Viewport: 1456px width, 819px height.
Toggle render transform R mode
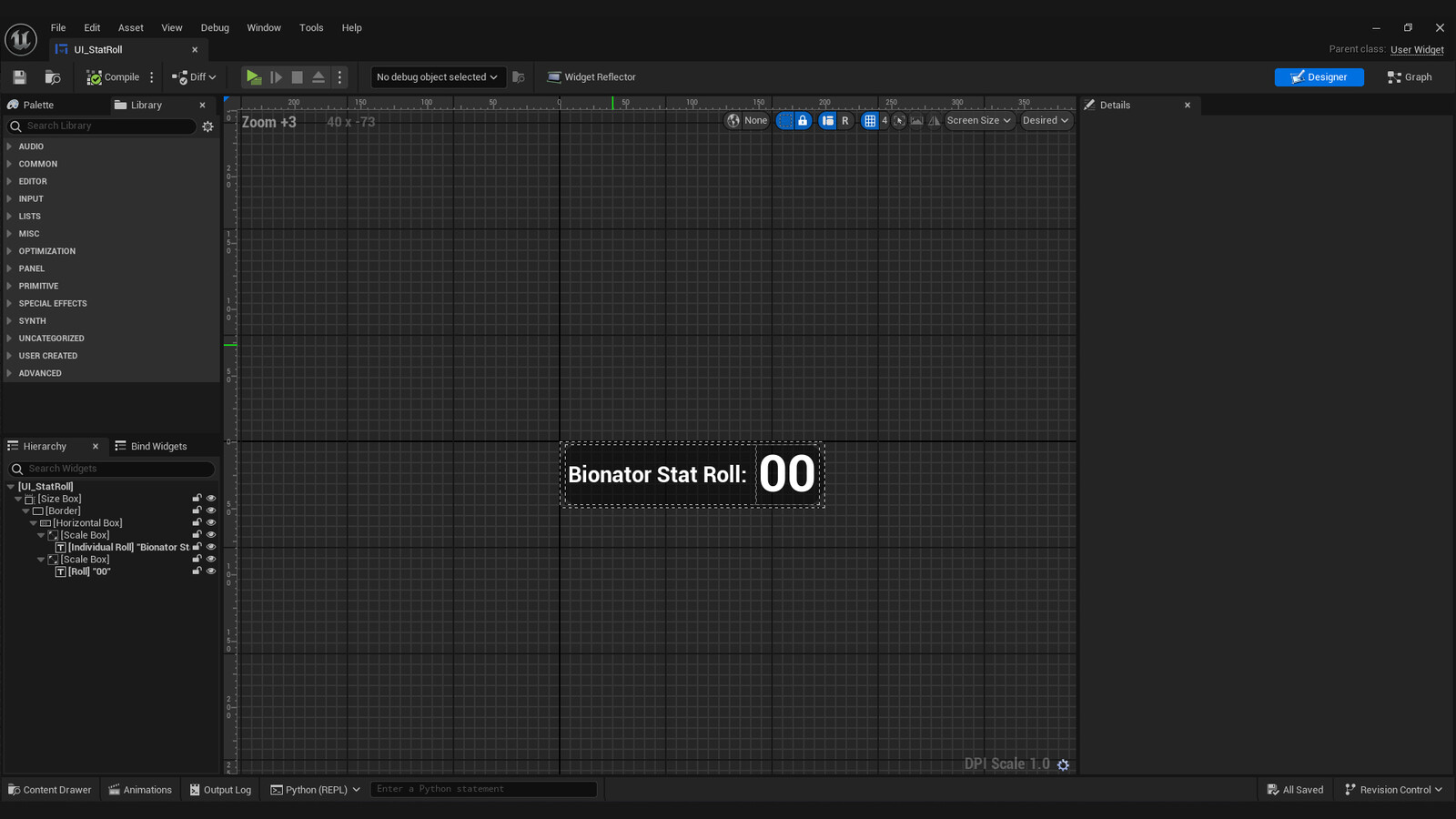(x=845, y=121)
